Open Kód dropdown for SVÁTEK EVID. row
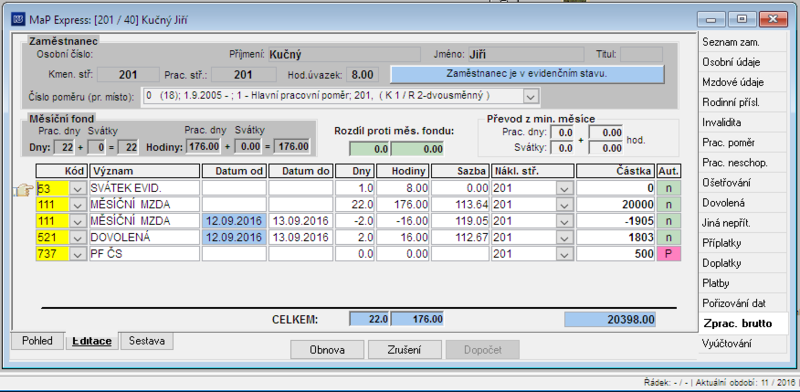 pos(78,188)
